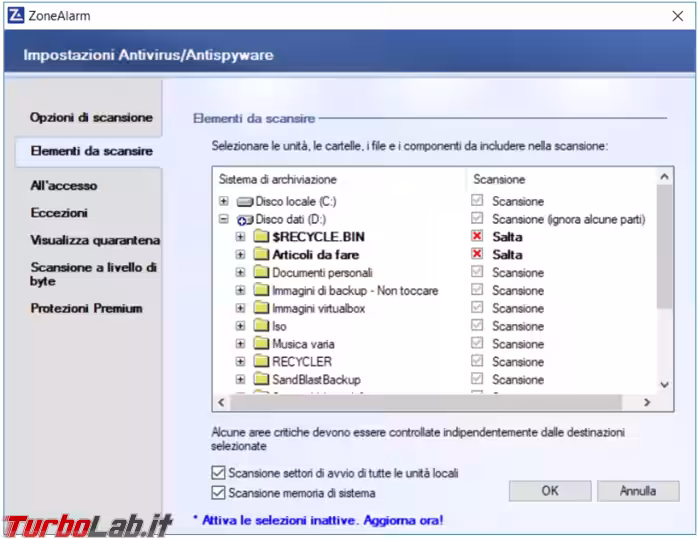Viewport: 698px width, 540px height.
Task: Open the Protezioni Premium section
Action: pos(86,308)
